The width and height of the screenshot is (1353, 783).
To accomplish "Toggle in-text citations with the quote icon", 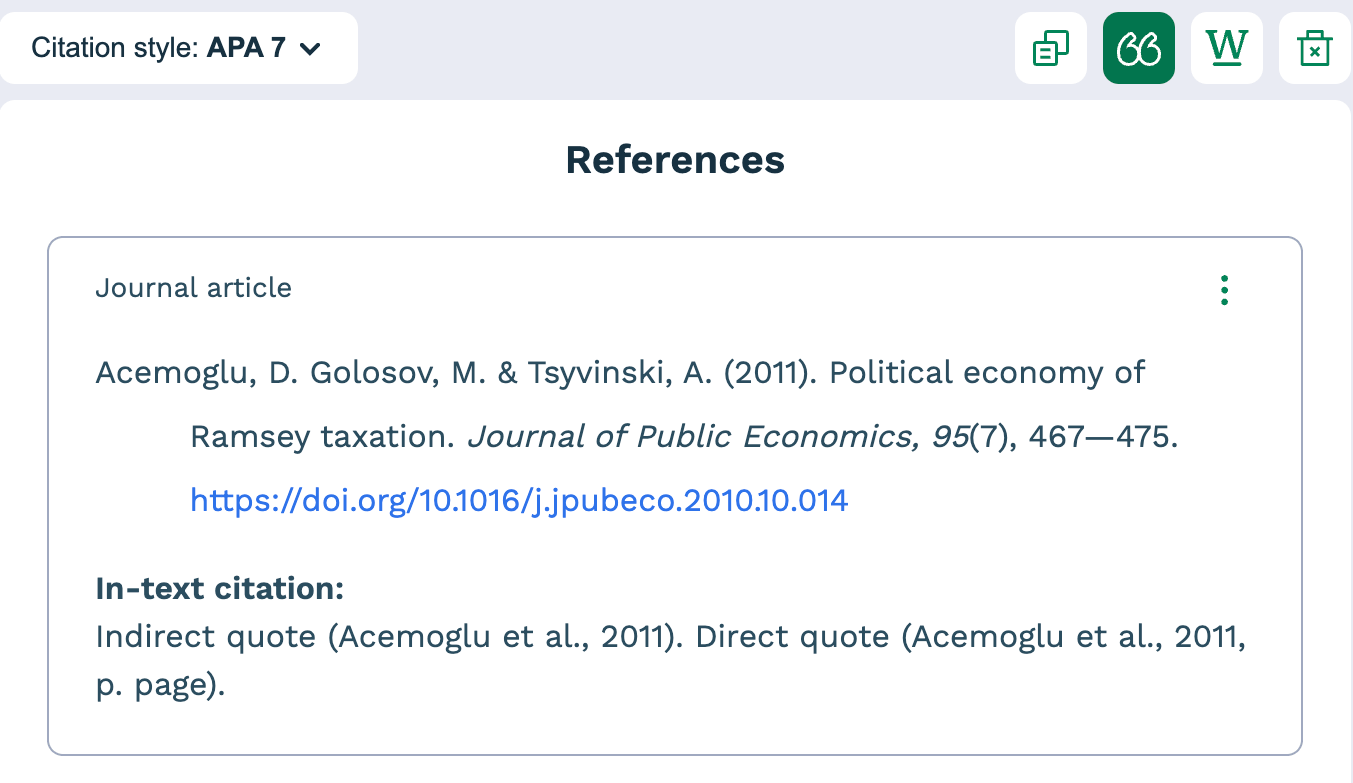I will [x=1138, y=48].
